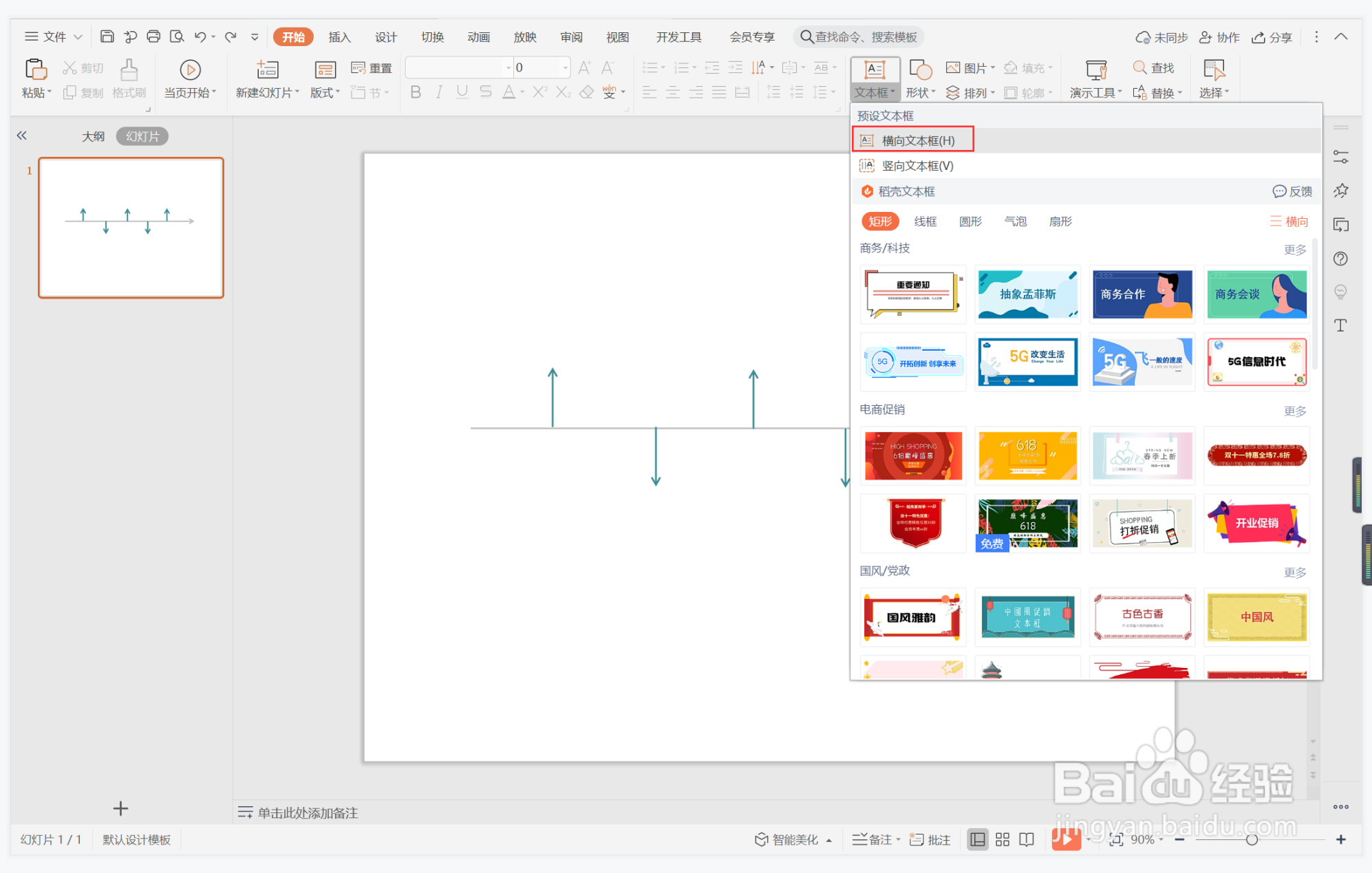Select the 矩形 category filter
Image resolution: width=1372 pixels, height=873 pixels.
[x=880, y=222]
